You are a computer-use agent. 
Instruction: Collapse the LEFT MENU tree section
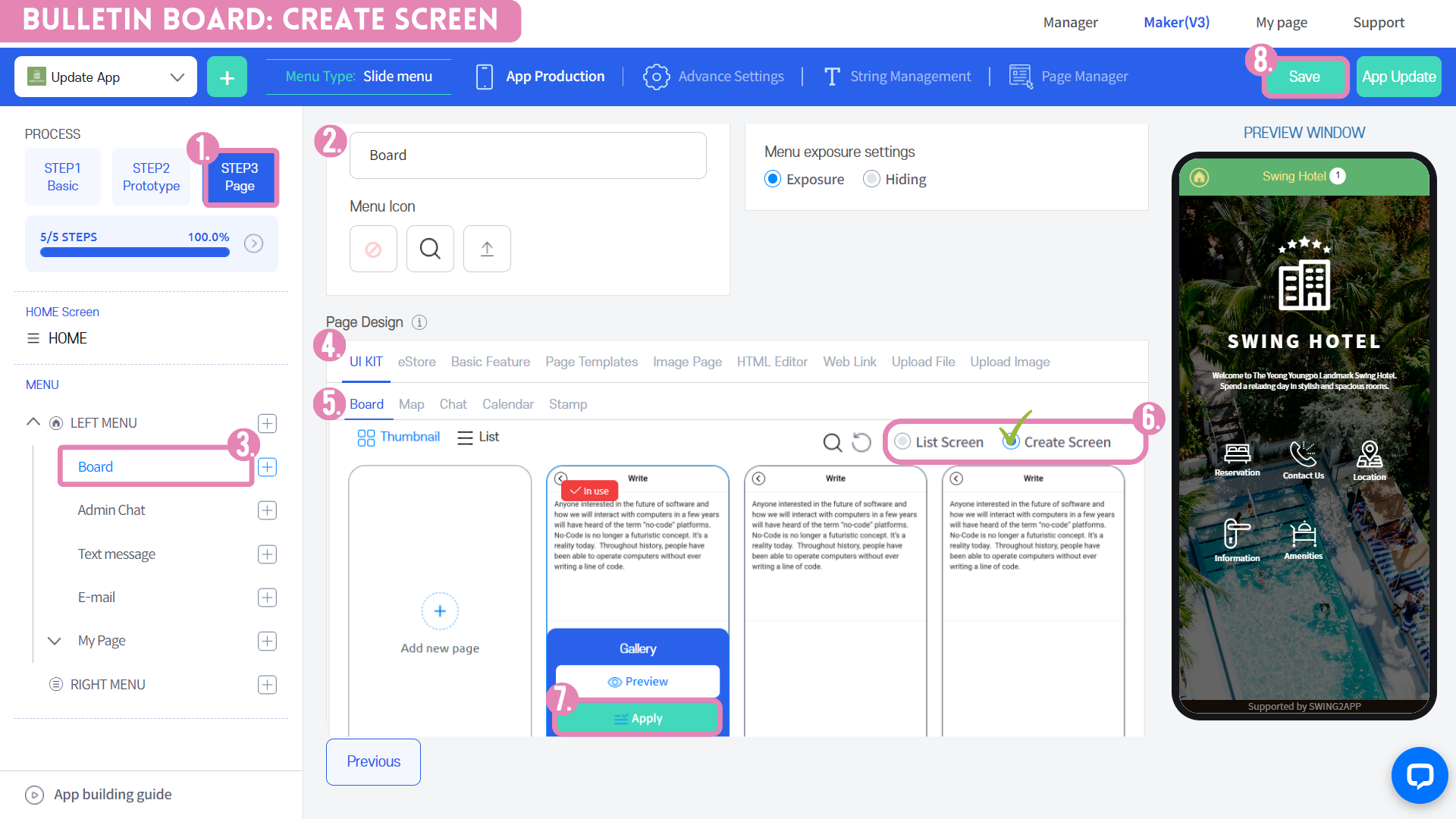33,422
